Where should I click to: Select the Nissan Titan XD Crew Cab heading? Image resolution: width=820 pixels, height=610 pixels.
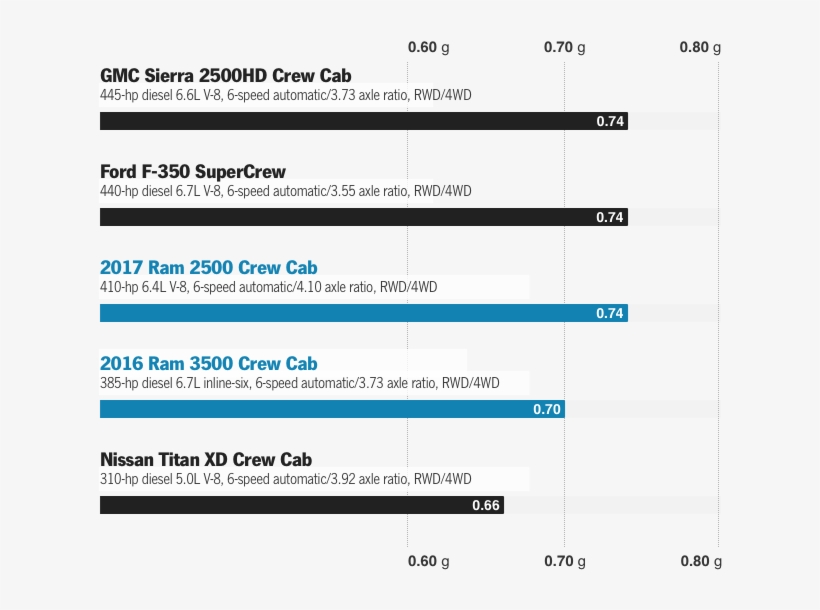(206, 459)
